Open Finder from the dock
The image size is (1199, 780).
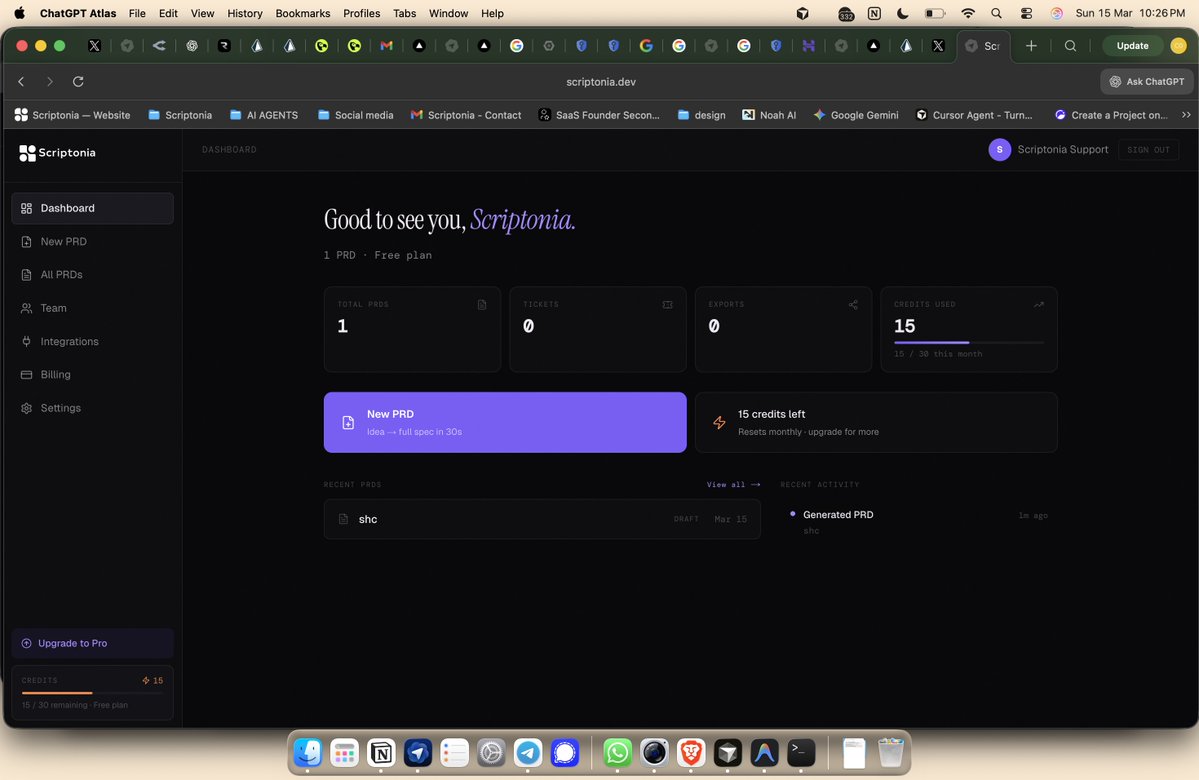[x=307, y=753]
